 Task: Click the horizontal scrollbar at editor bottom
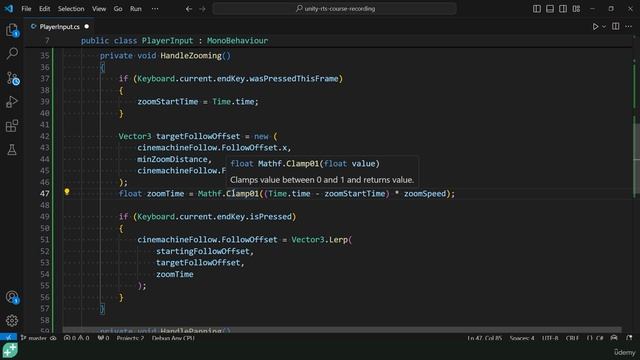[x=342, y=329]
